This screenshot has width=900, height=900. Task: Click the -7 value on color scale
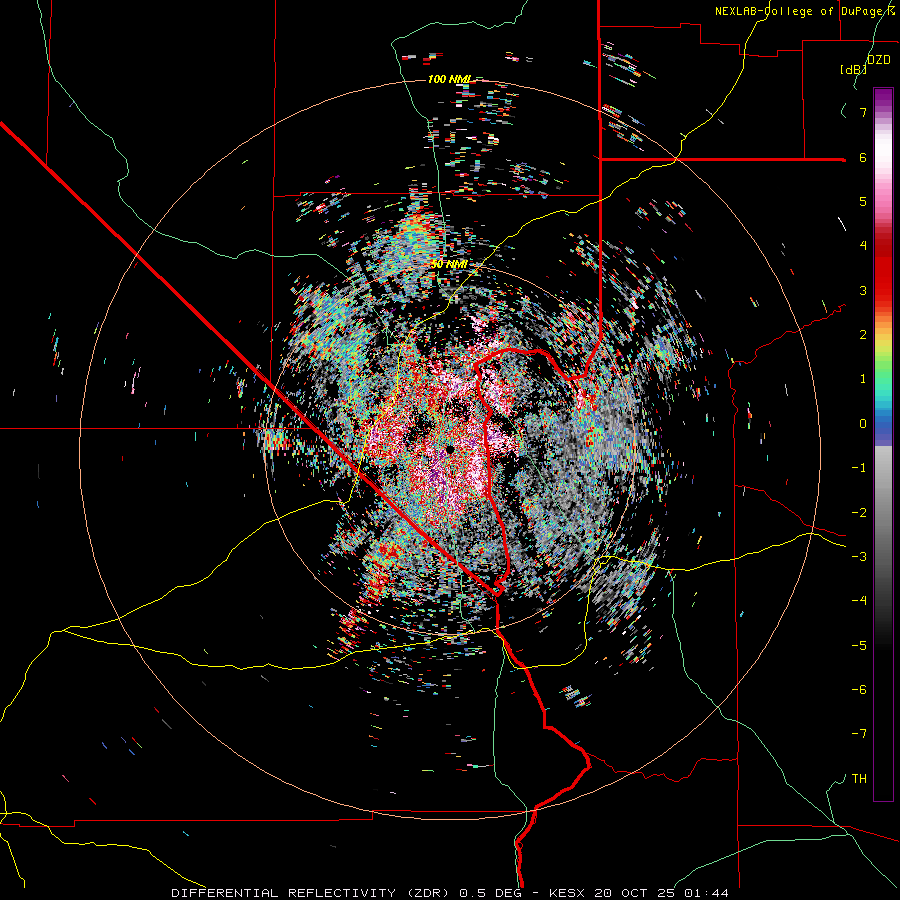coord(859,734)
